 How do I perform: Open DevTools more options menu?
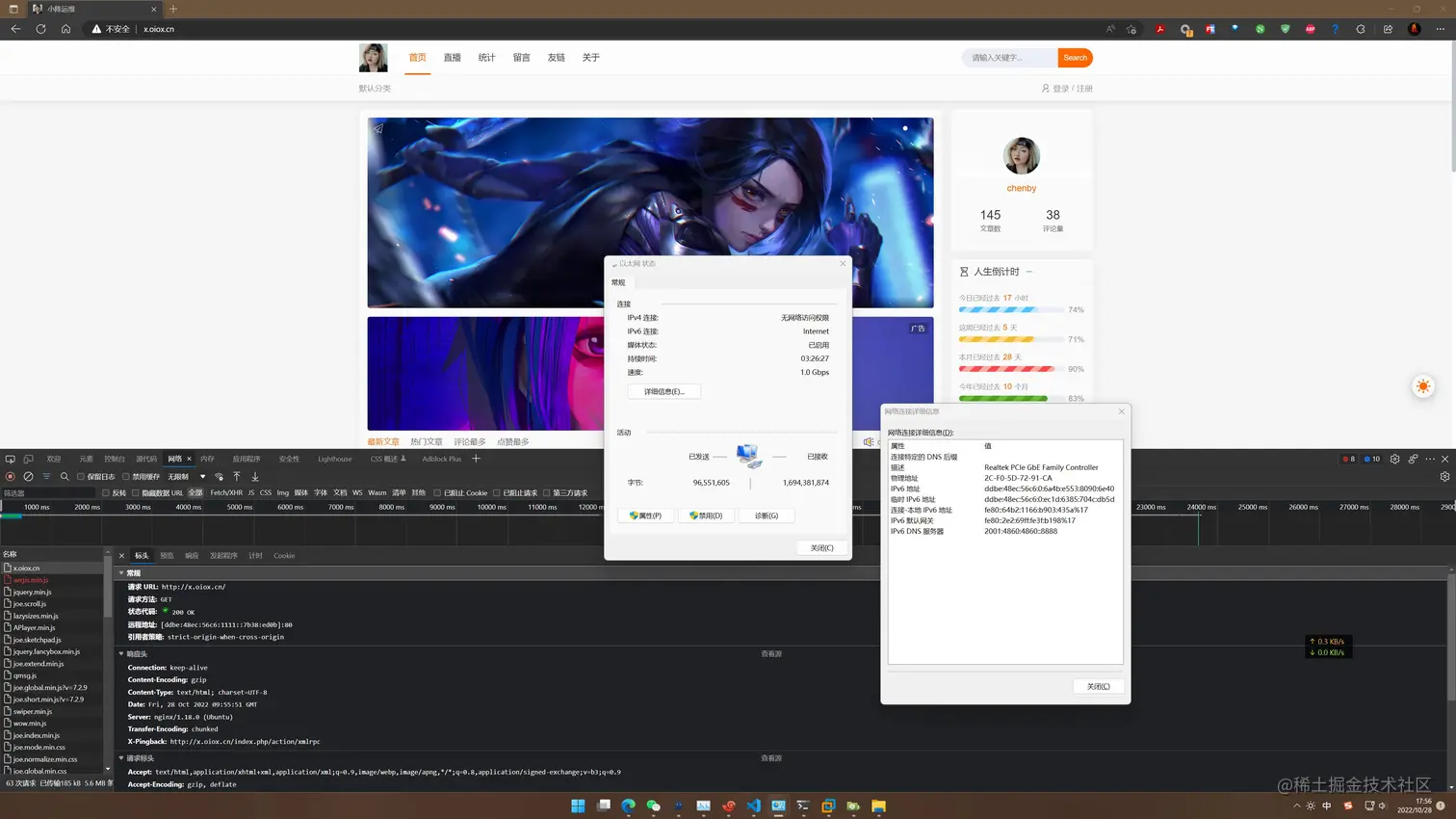click(x=1430, y=459)
